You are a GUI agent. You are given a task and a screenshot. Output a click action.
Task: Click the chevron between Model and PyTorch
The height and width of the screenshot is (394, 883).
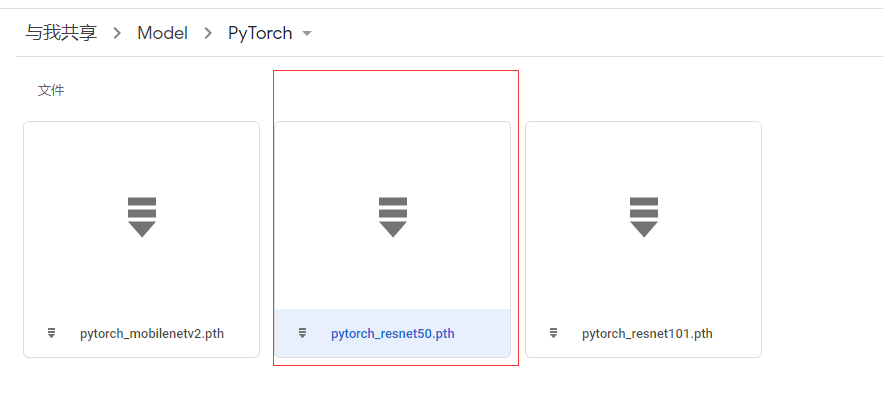(208, 33)
